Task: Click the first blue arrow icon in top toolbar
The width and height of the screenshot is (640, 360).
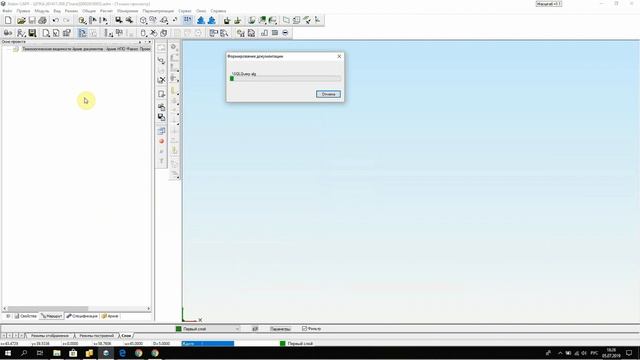Action: (x=201, y=20)
